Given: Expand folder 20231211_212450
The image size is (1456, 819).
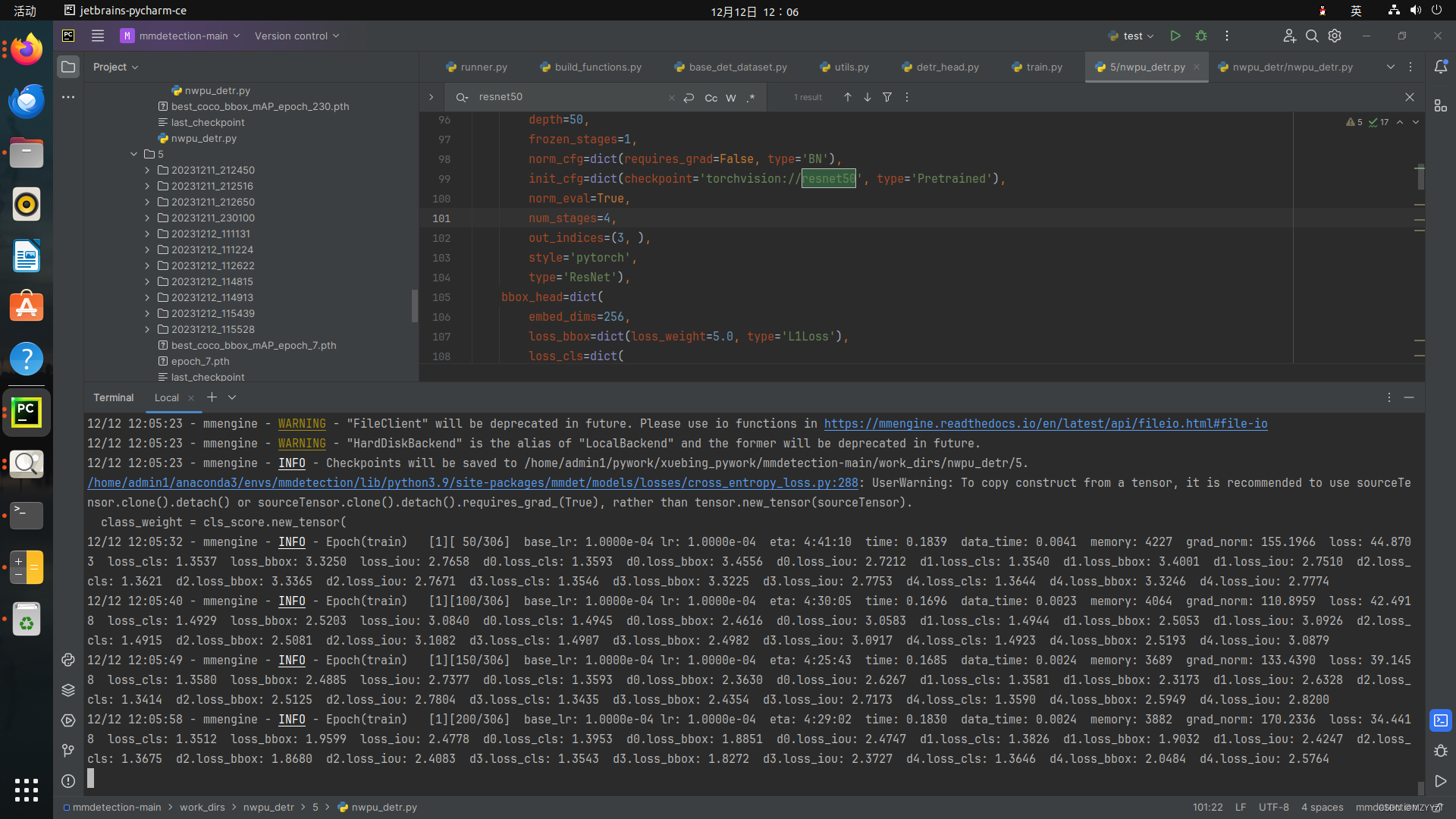Looking at the screenshot, I should [147, 170].
